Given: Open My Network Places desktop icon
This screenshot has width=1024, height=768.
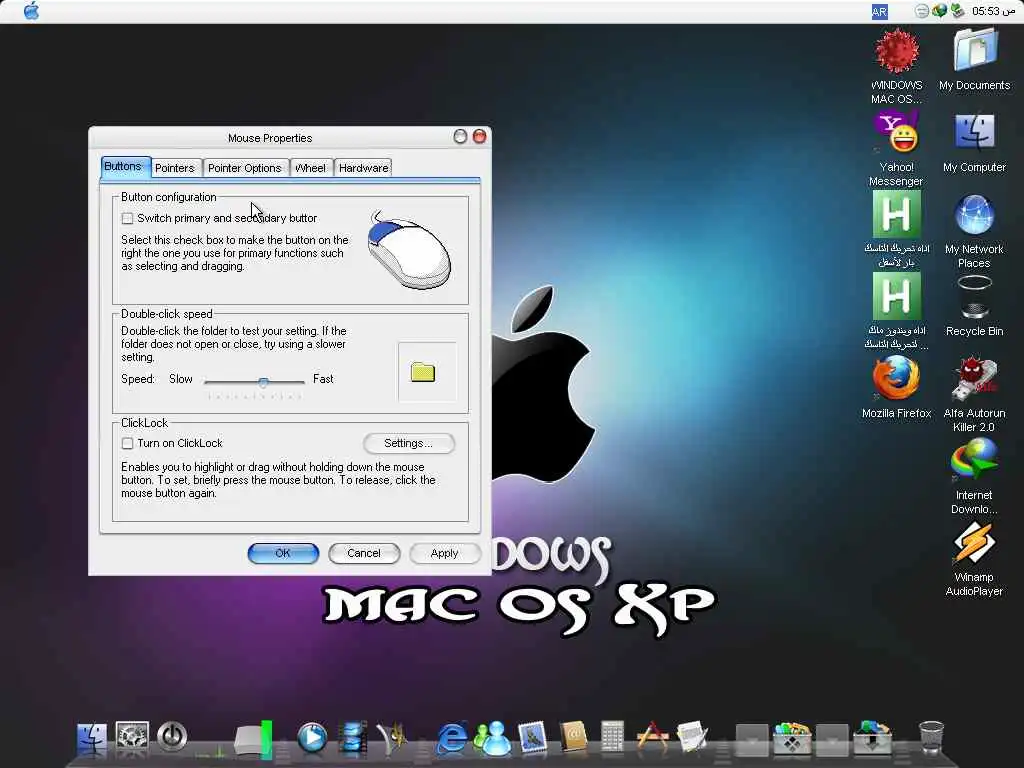Looking at the screenshot, I should point(974,231).
